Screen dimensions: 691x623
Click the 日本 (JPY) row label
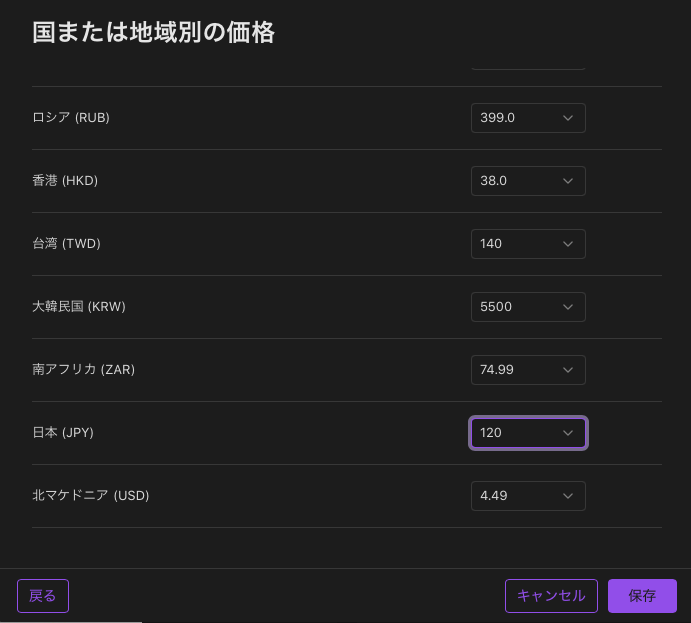click(x=63, y=433)
